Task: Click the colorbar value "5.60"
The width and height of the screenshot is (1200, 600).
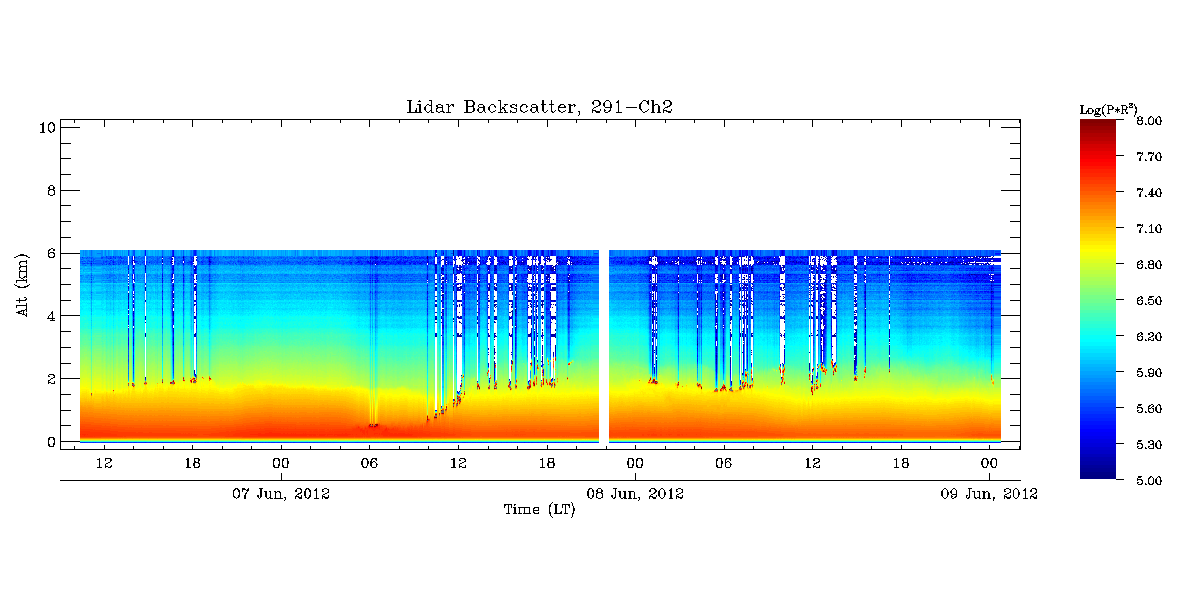Action: pos(1149,409)
